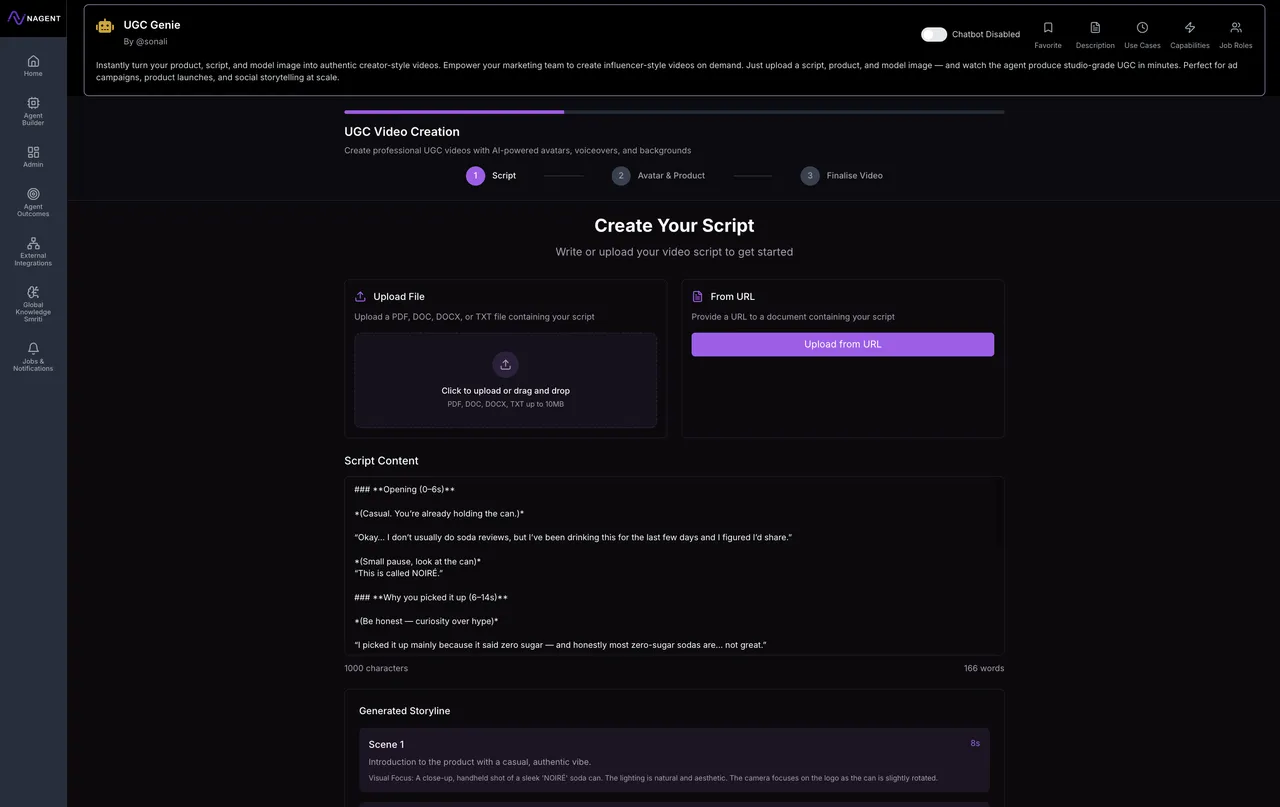Go to the Admin section

click(33, 157)
